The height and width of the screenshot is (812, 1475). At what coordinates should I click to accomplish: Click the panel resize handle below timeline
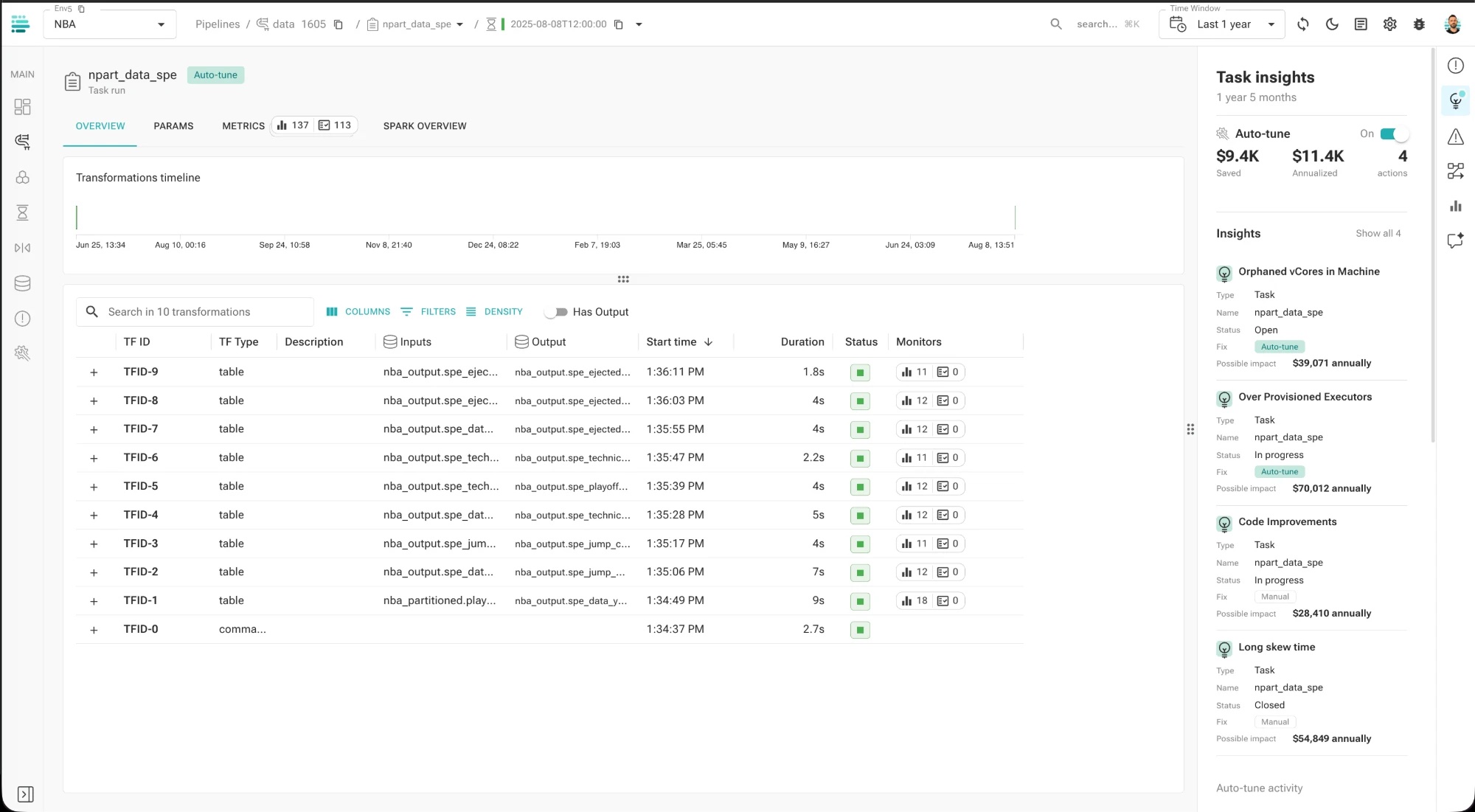(623, 279)
